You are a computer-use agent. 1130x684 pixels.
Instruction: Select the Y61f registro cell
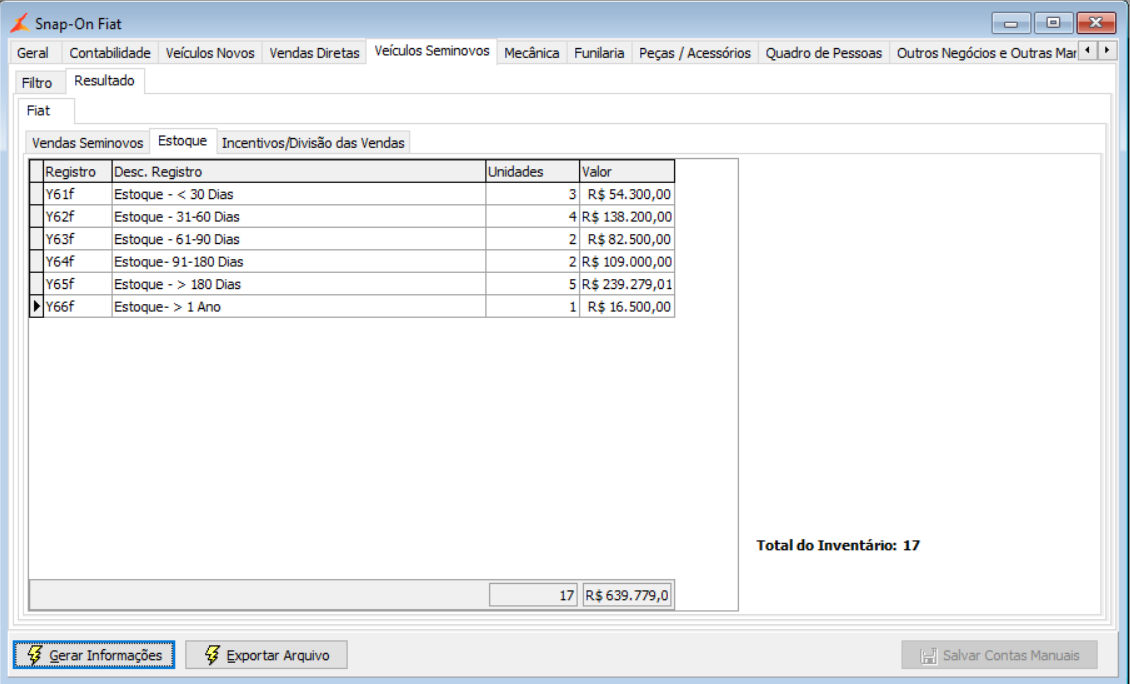tap(78, 194)
